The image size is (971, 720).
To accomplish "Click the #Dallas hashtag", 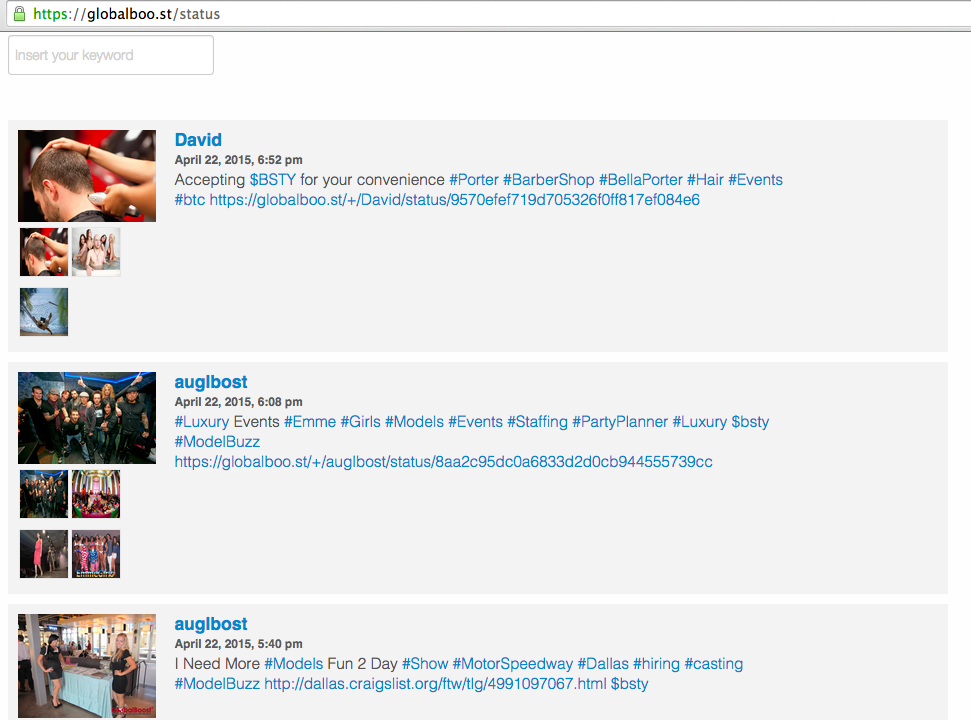I will (603, 664).
